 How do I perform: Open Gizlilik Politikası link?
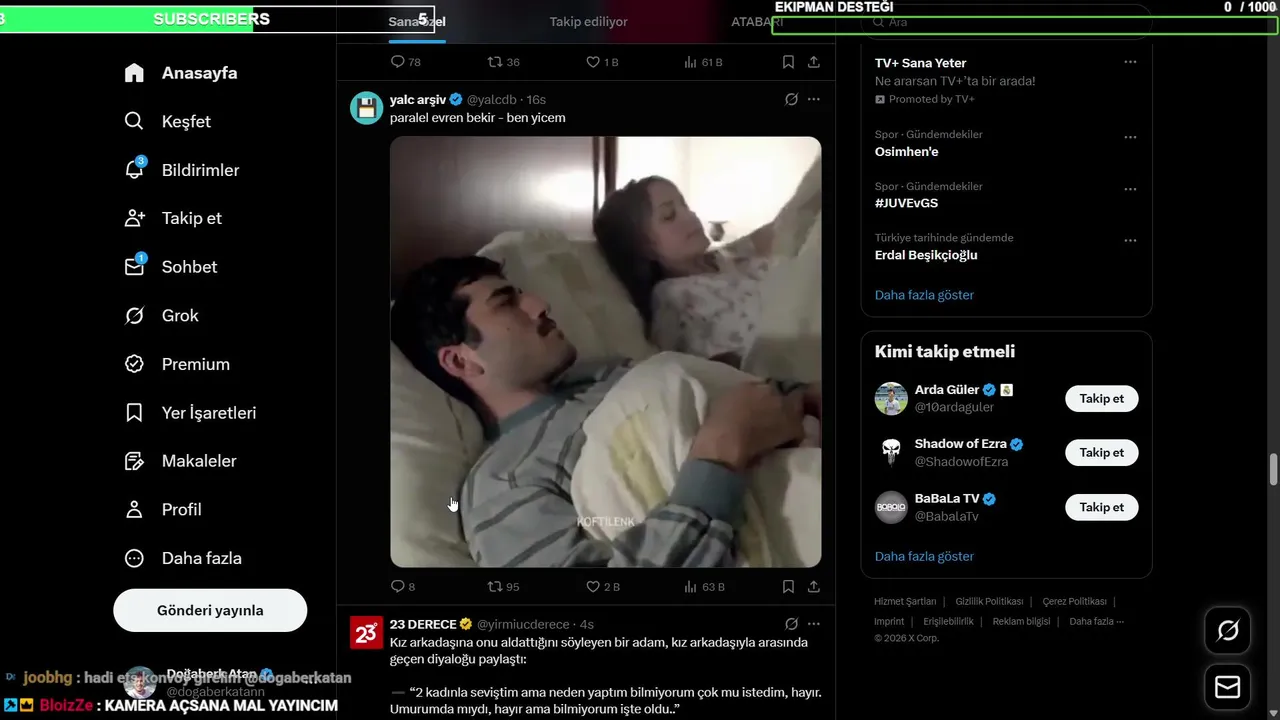(989, 602)
